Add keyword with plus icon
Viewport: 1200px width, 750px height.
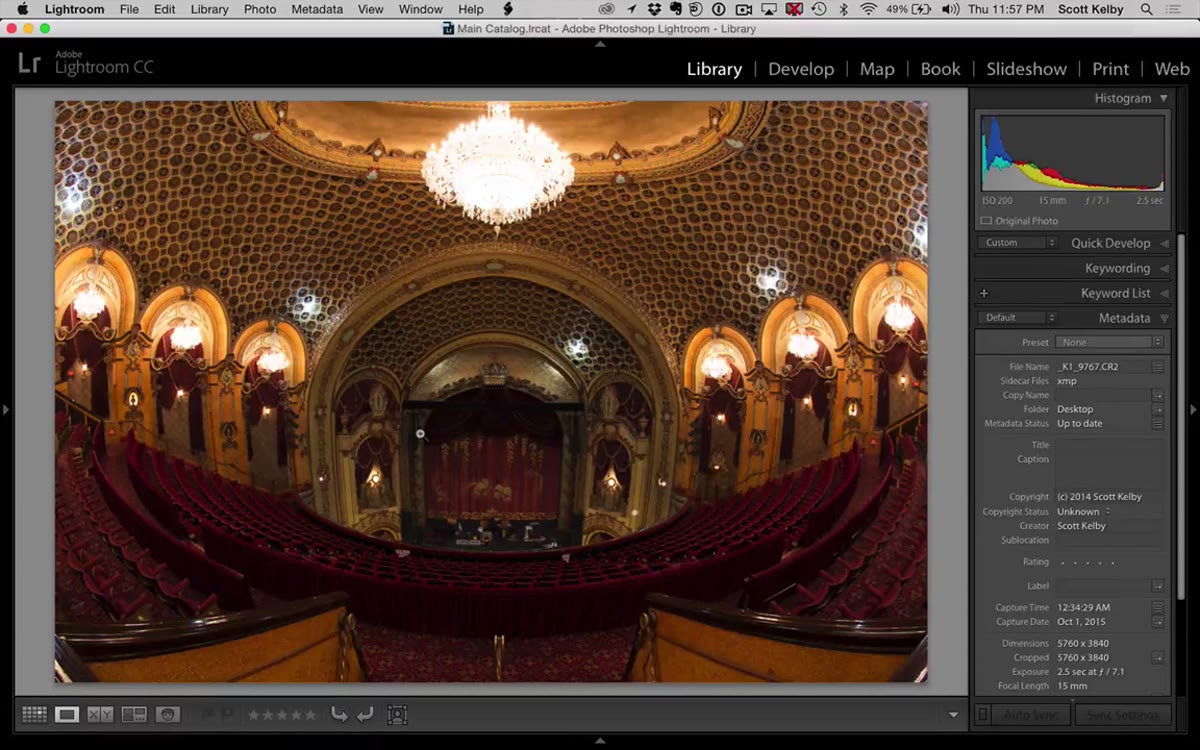(x=984, y=293)
